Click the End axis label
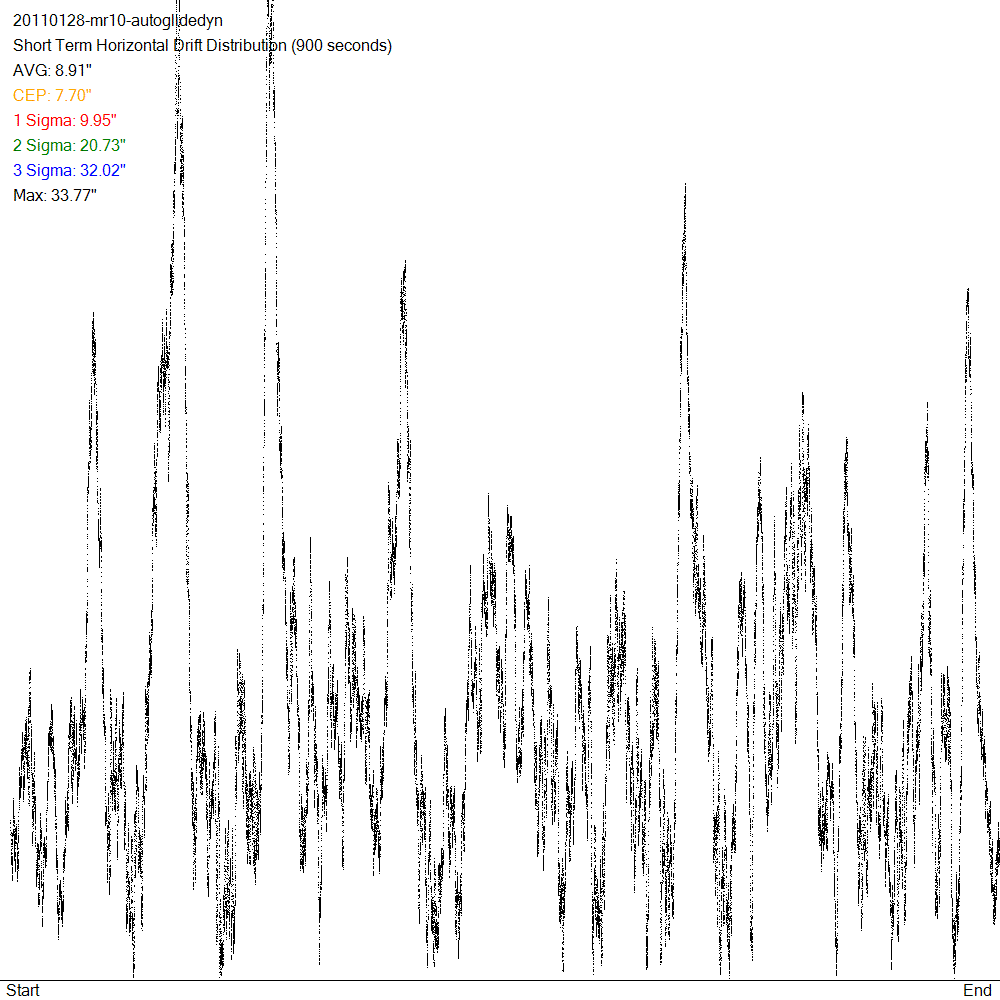The image size is (1000, 1000). pos(977,990)
